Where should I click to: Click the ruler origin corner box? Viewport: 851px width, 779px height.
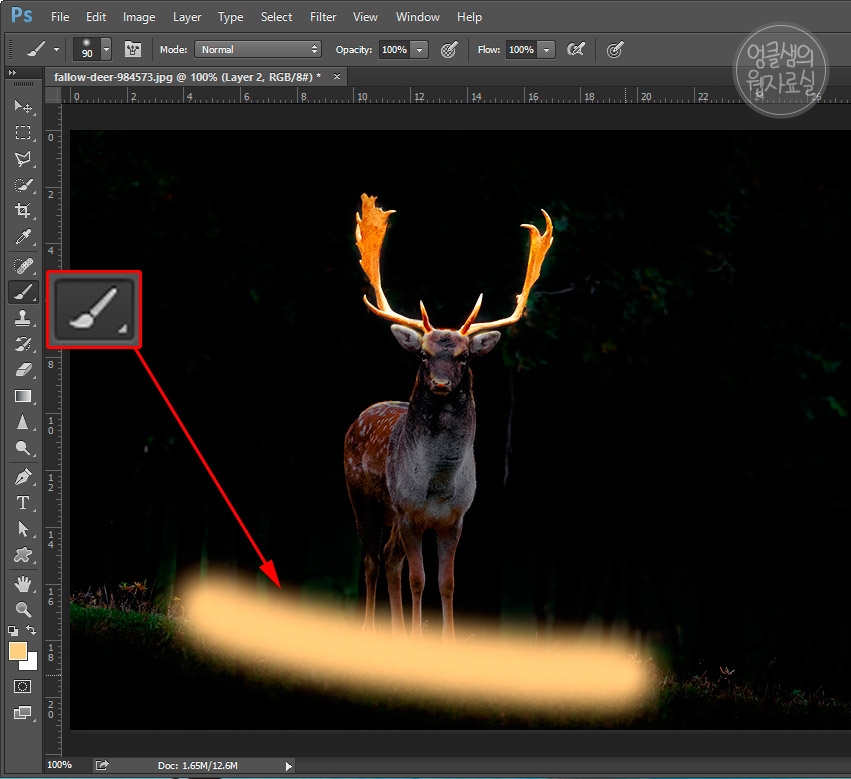point(53,96)
